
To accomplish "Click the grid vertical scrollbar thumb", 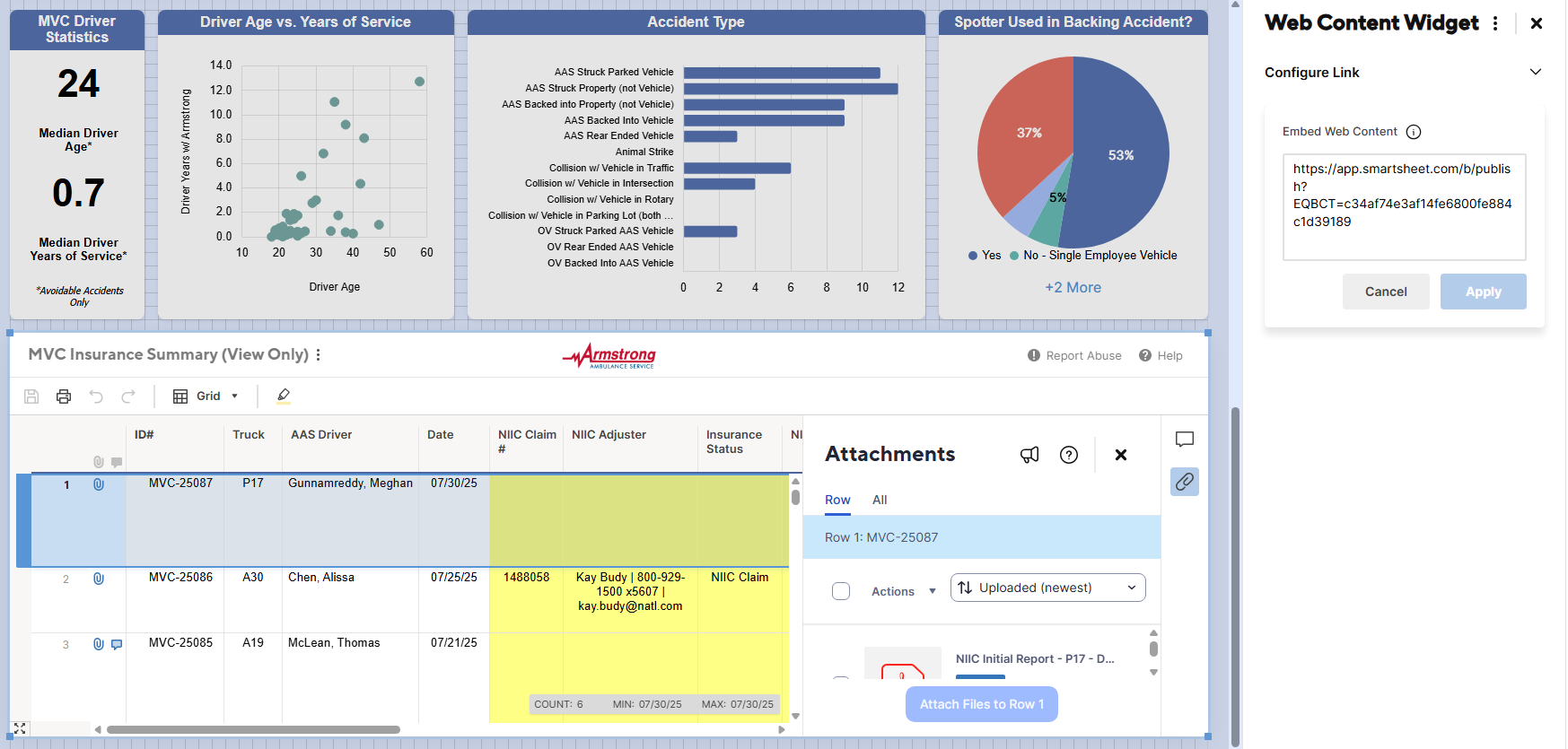I will (795, 496).
